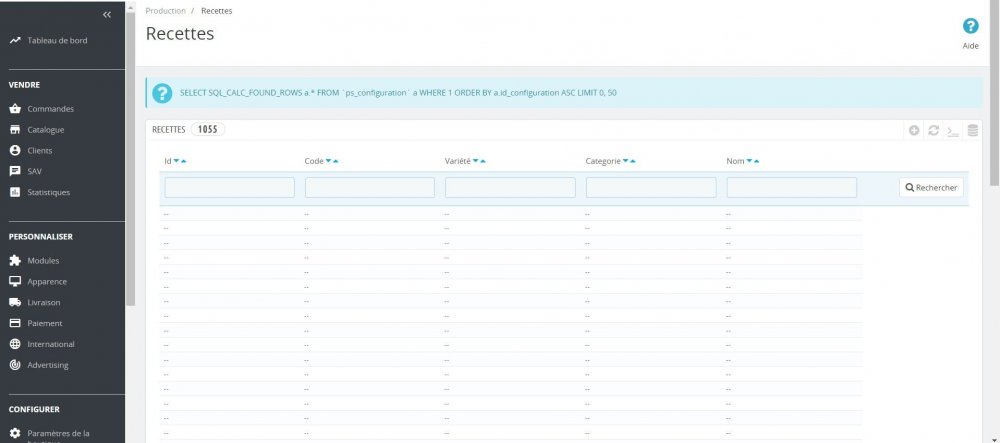Sort Nom column descending
The image size is (1000, 443).
(x=749, y=161)
